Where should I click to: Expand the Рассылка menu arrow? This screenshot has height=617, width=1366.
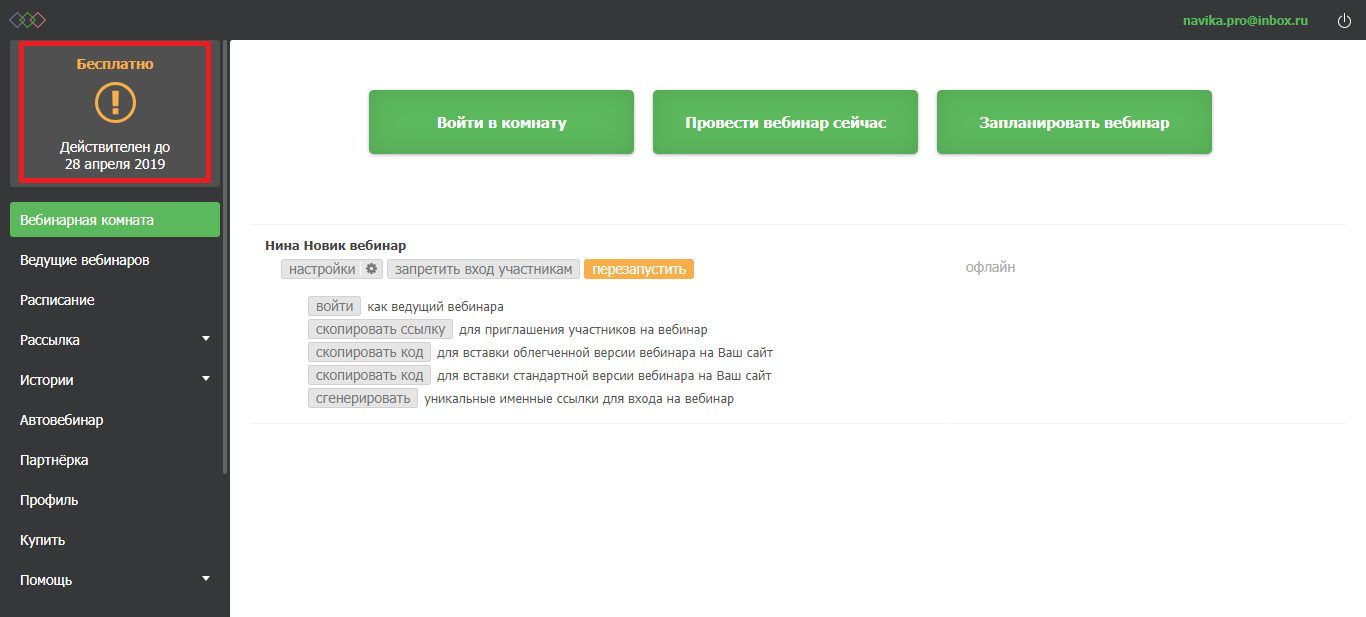(206, 339)
